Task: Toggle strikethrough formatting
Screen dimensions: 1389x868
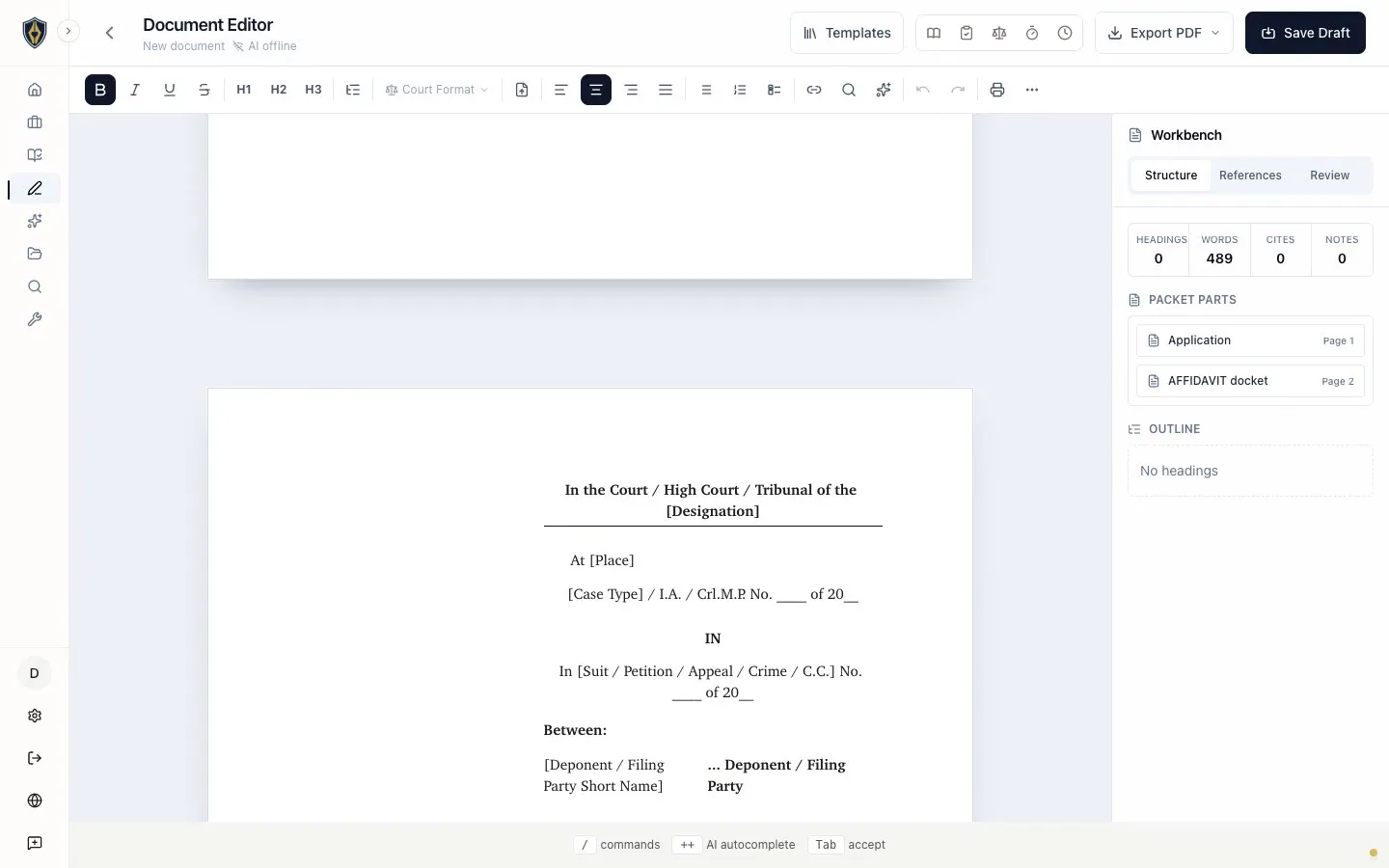Action: coord(204,90)
